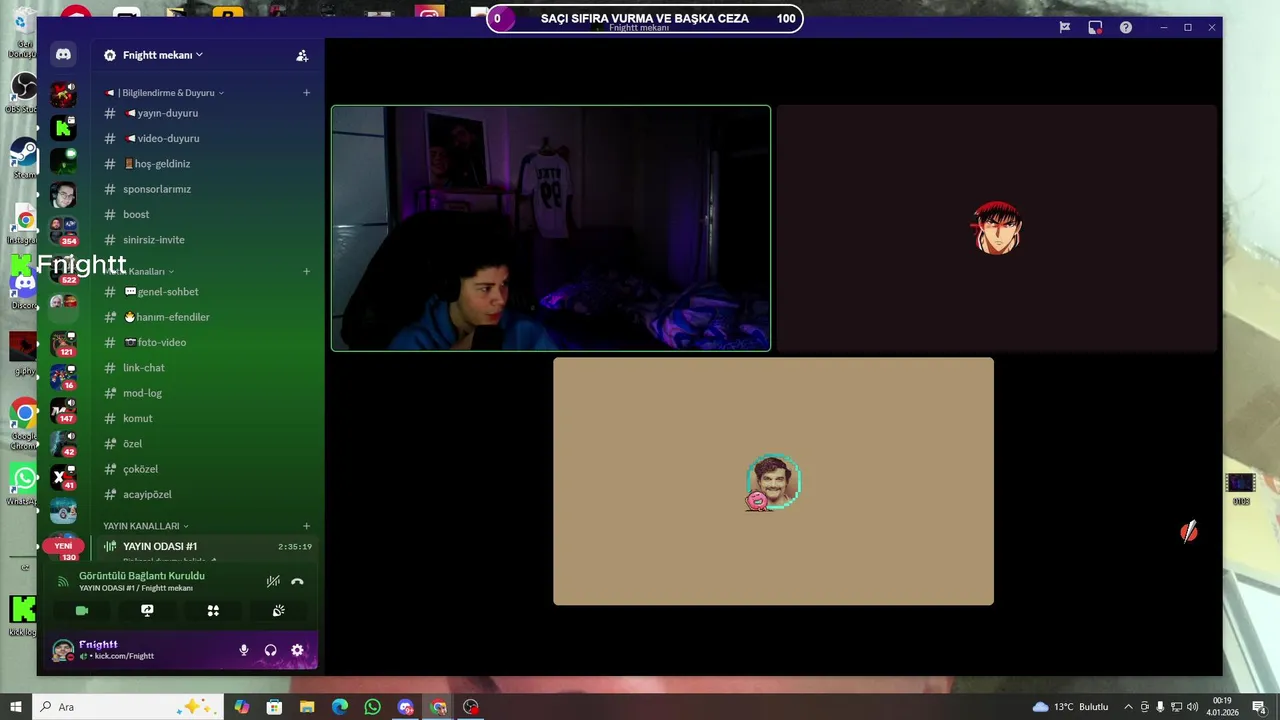The width and height of the screenshot is (1280, 720).
Task: Select the server icon with 121 badge
Action: [63, 343]
